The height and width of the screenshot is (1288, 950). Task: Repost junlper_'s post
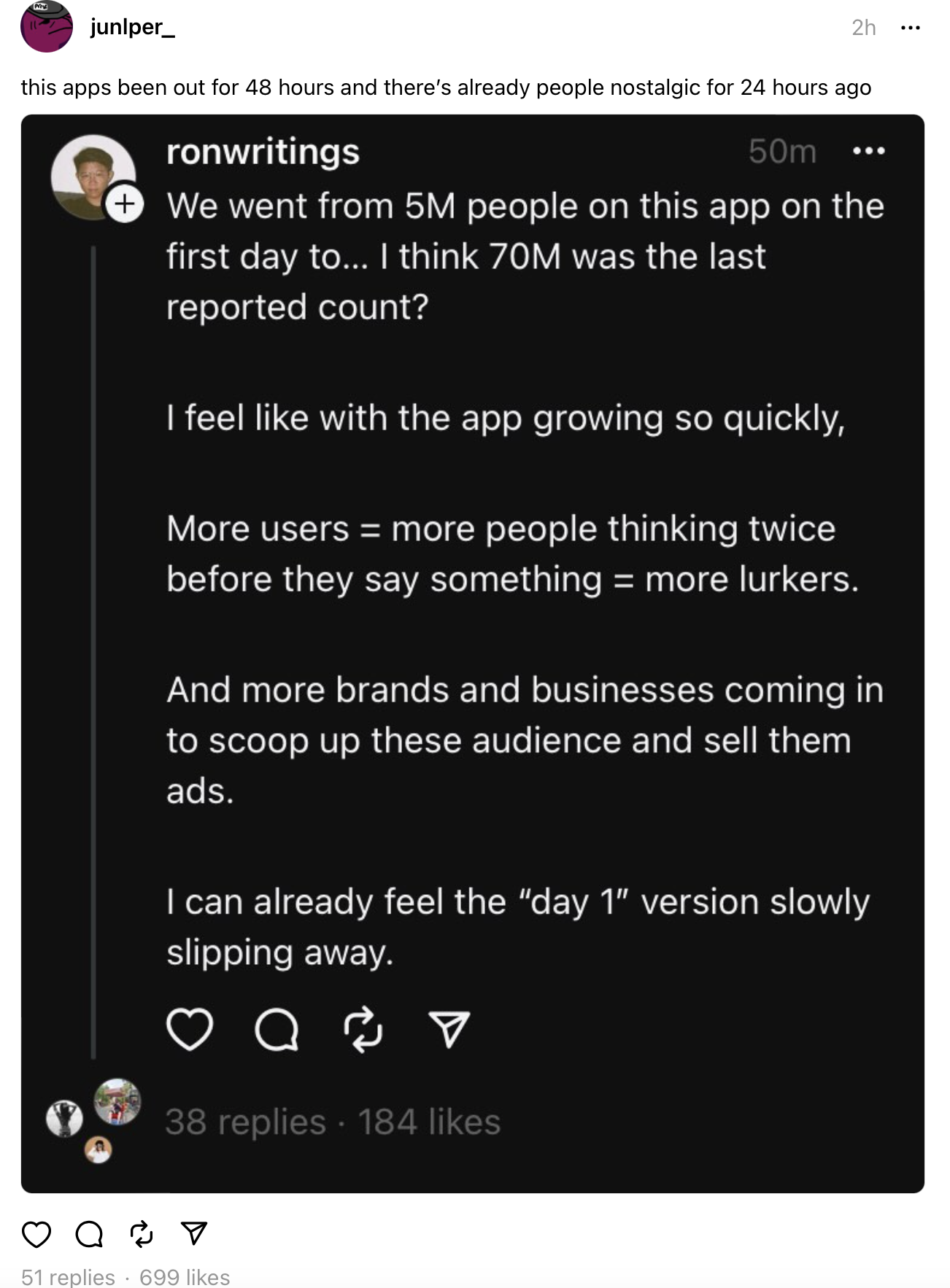click(x=142, y=1234)
